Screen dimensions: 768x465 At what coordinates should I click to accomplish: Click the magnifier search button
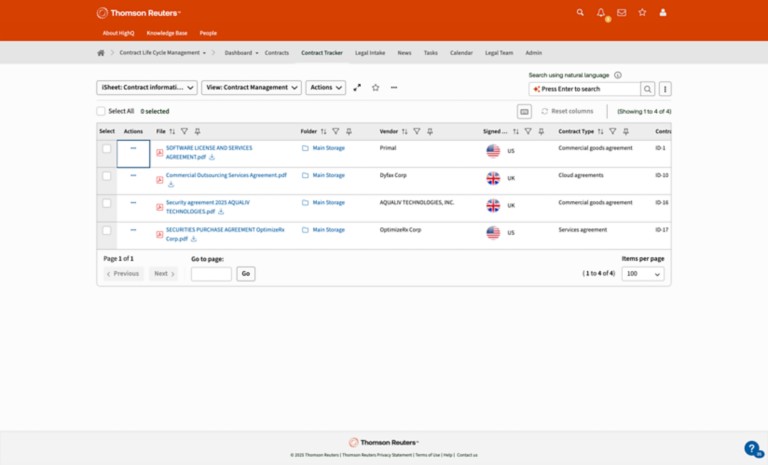tap(648, 89)
